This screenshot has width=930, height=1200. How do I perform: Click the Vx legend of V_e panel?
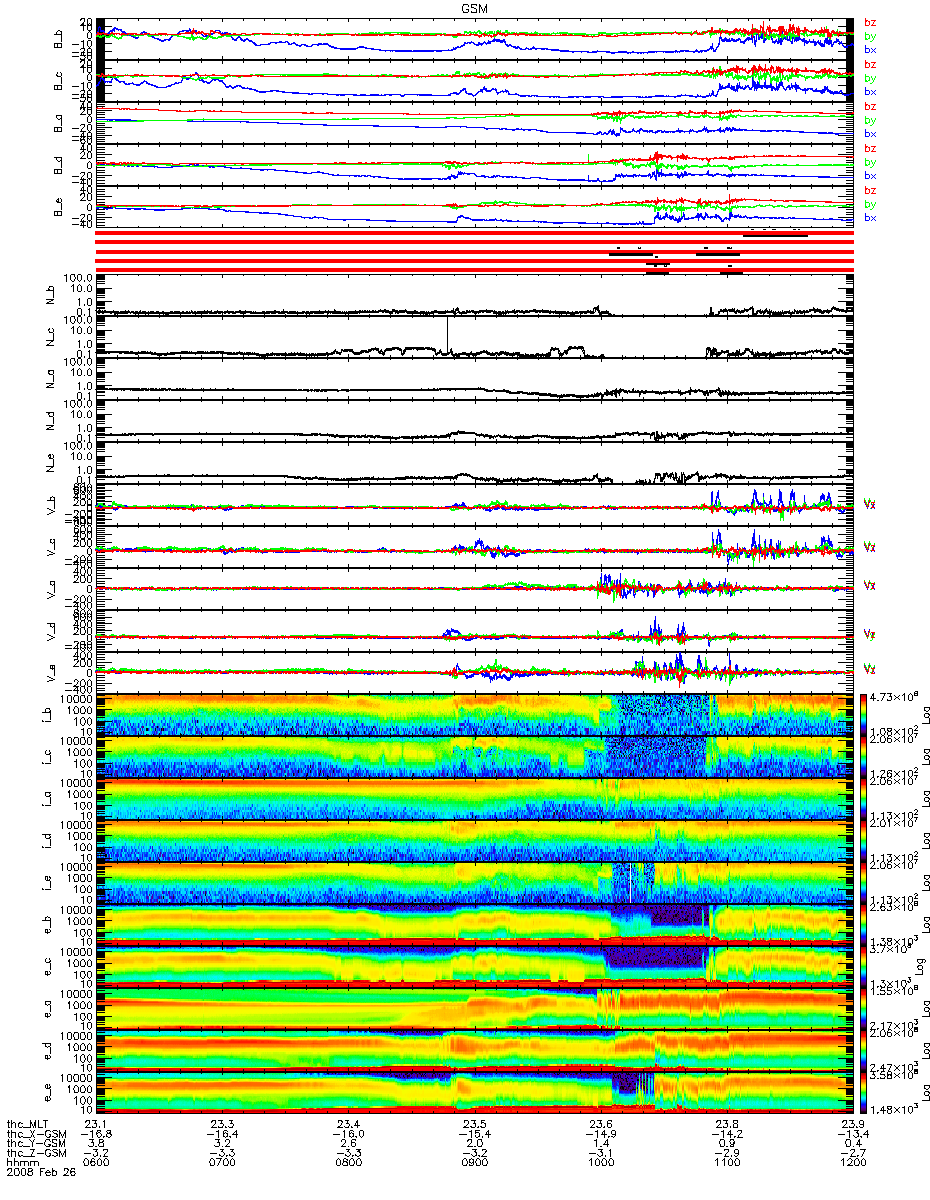click(x=870, y=669)
